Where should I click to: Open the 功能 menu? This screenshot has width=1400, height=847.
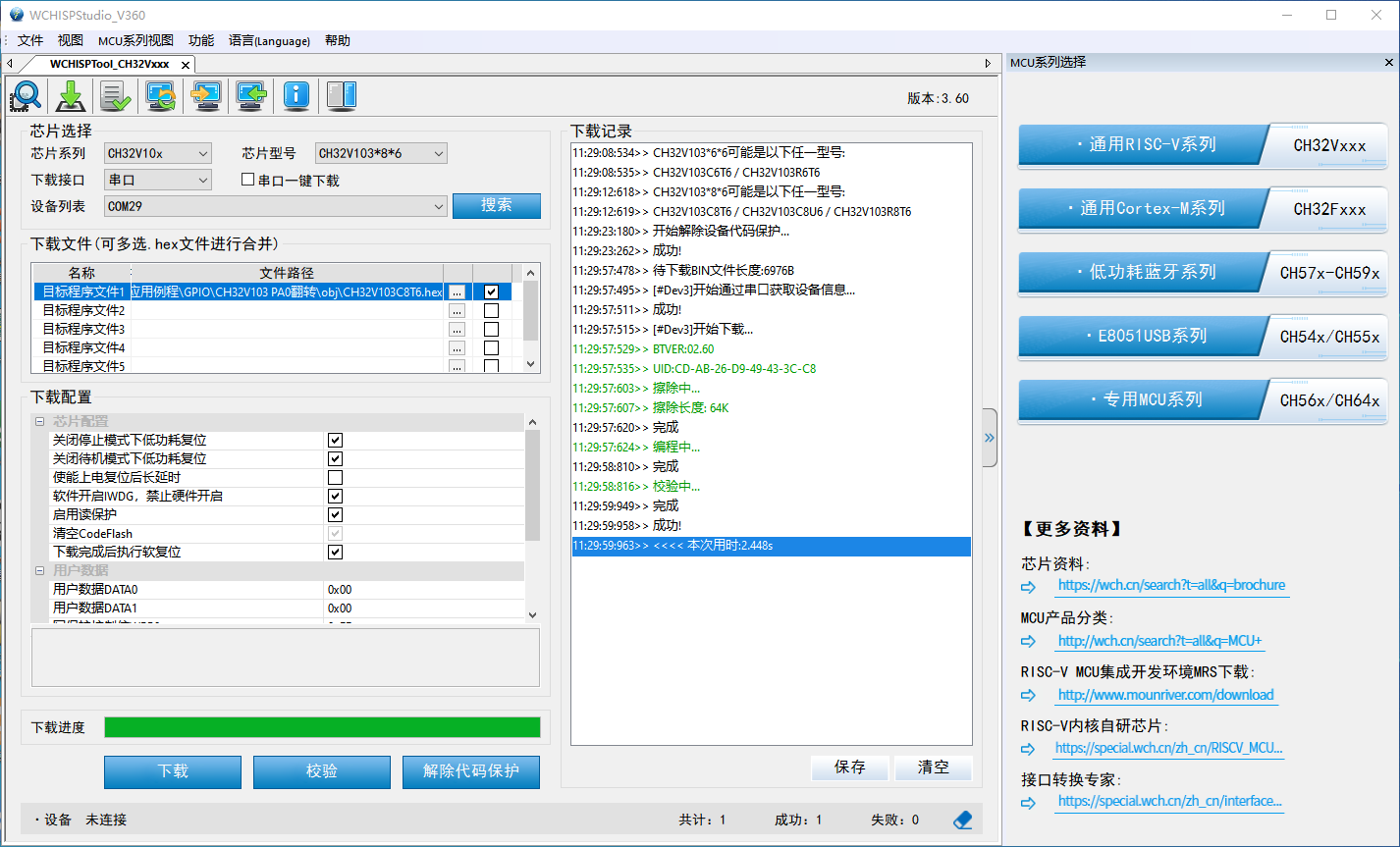(x=201, y=41)
